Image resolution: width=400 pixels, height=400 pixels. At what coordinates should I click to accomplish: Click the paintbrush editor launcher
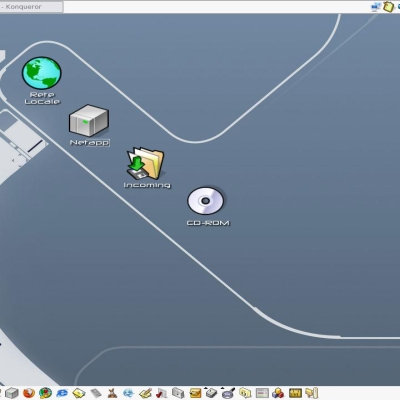click(x=146, y=393)
